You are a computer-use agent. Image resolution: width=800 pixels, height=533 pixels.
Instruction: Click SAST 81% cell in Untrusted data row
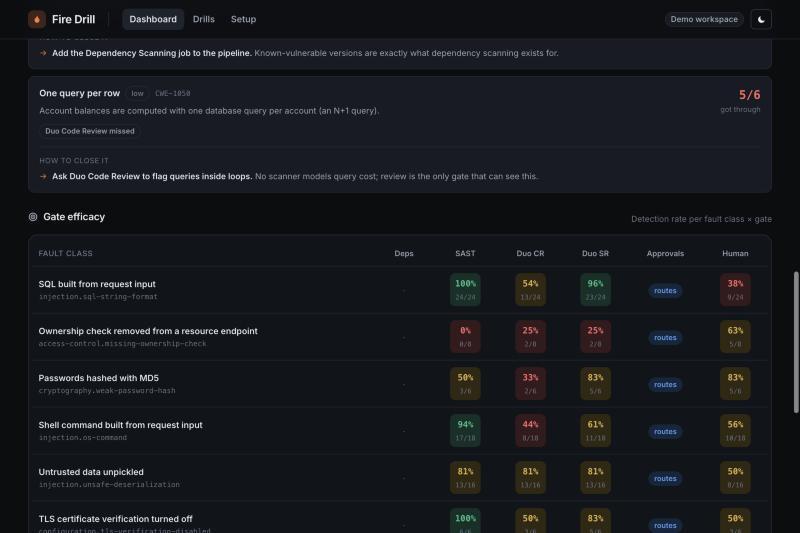[465, 477]
